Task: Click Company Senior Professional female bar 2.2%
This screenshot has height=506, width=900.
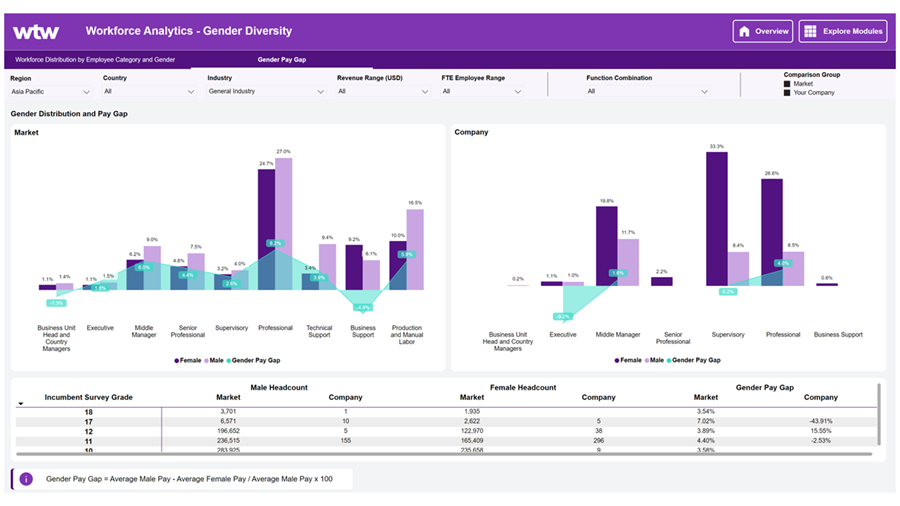Action: point(662,282)
